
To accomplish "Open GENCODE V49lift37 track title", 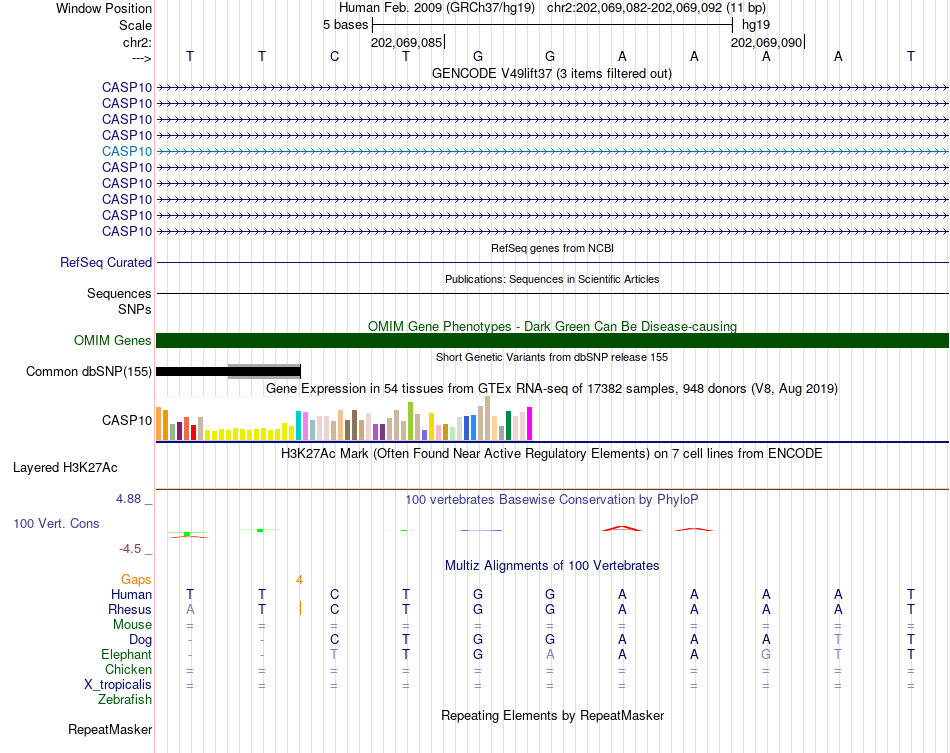I will click(x=551, y=73).
